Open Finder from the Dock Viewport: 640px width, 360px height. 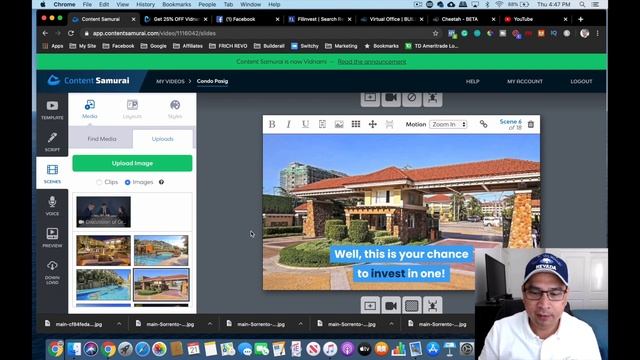tap(74, 349)
